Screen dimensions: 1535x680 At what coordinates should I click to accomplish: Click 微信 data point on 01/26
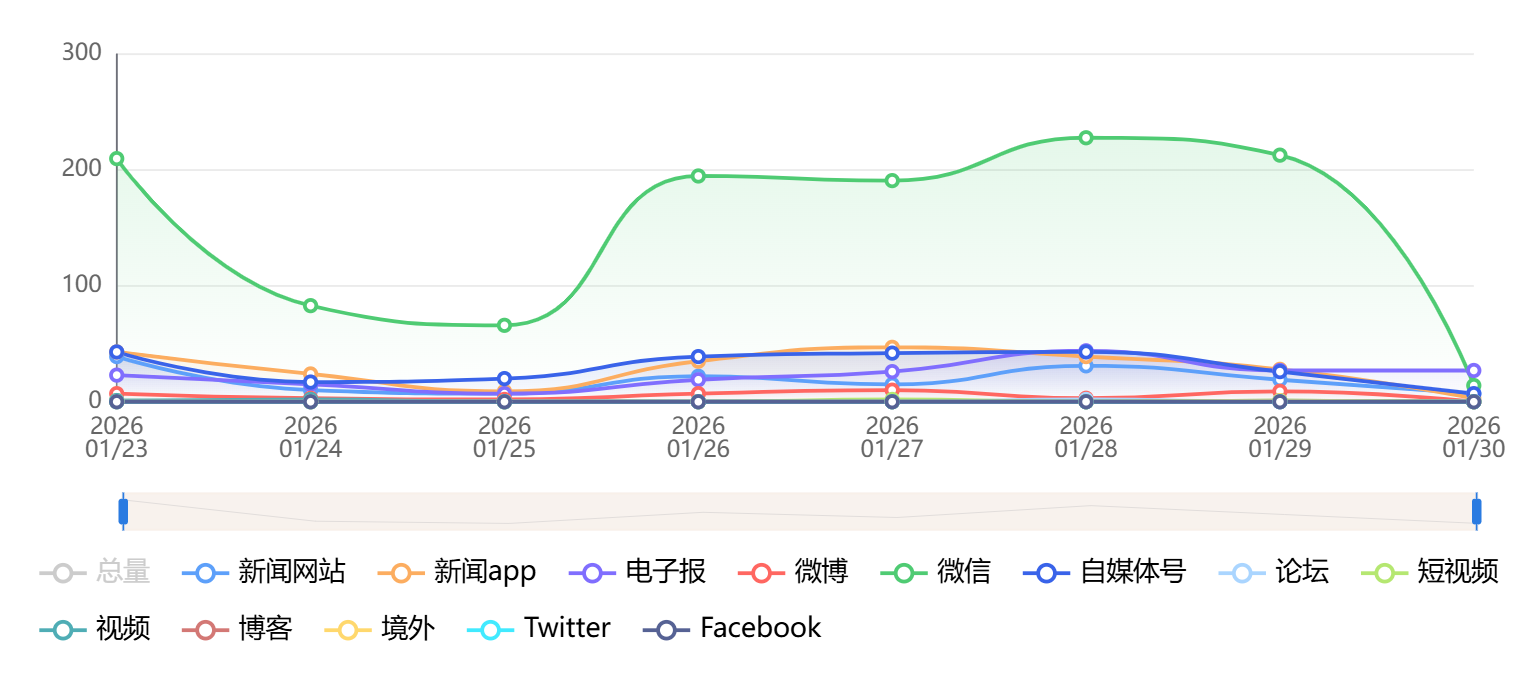coord(698,176)
